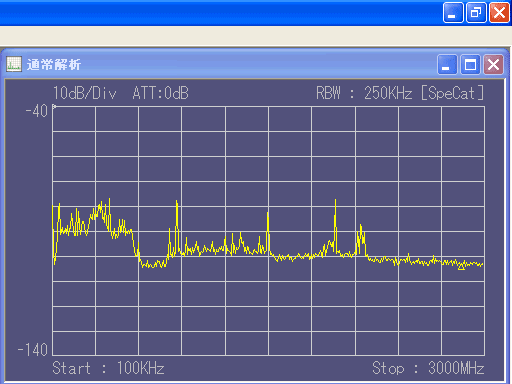Click the tallest spectrum peak right of center
Image resolution: width=512 pixels, height=384 pixels.
(335, 200)
